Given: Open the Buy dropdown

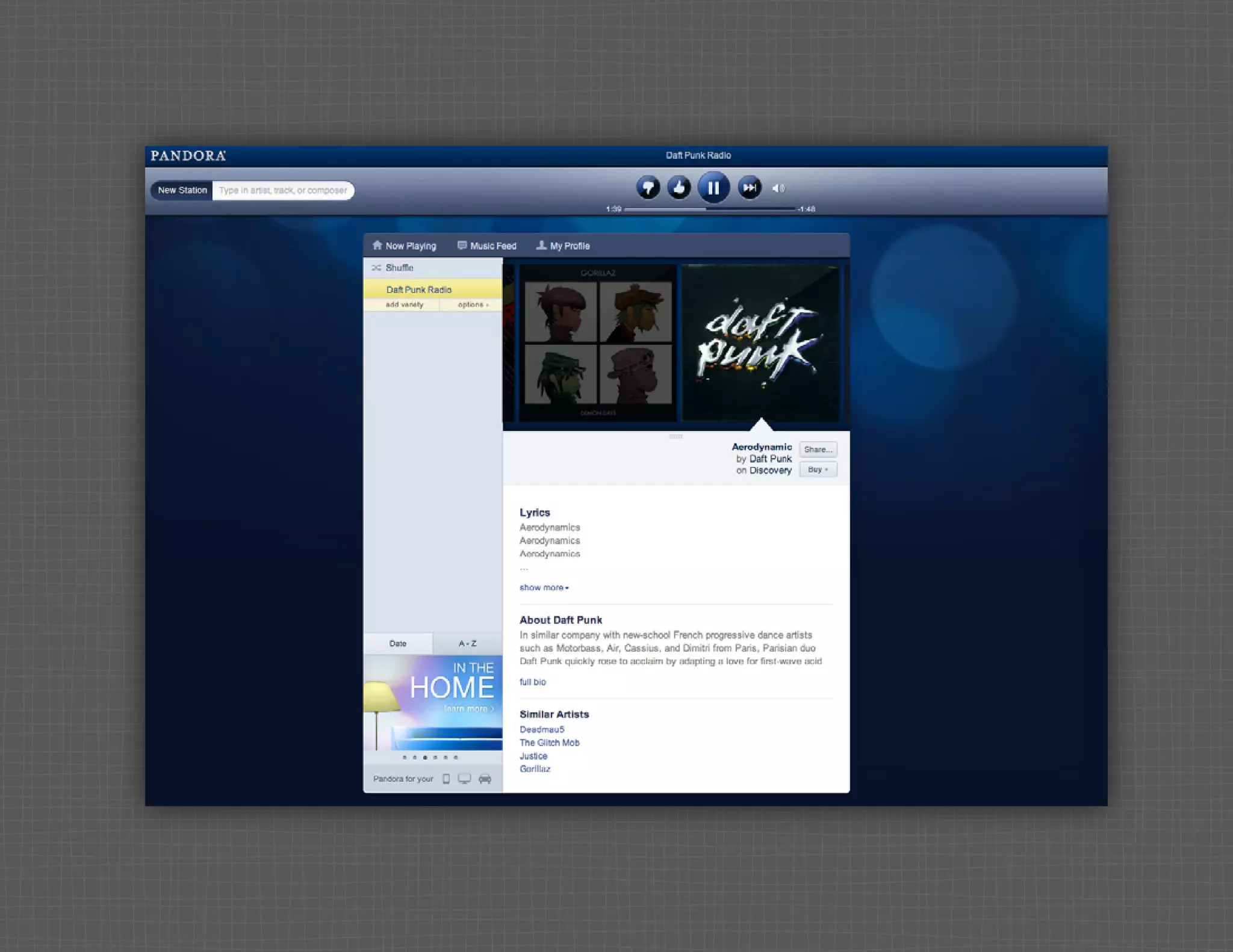Looking at the screenshot, I should coord(818,469).
